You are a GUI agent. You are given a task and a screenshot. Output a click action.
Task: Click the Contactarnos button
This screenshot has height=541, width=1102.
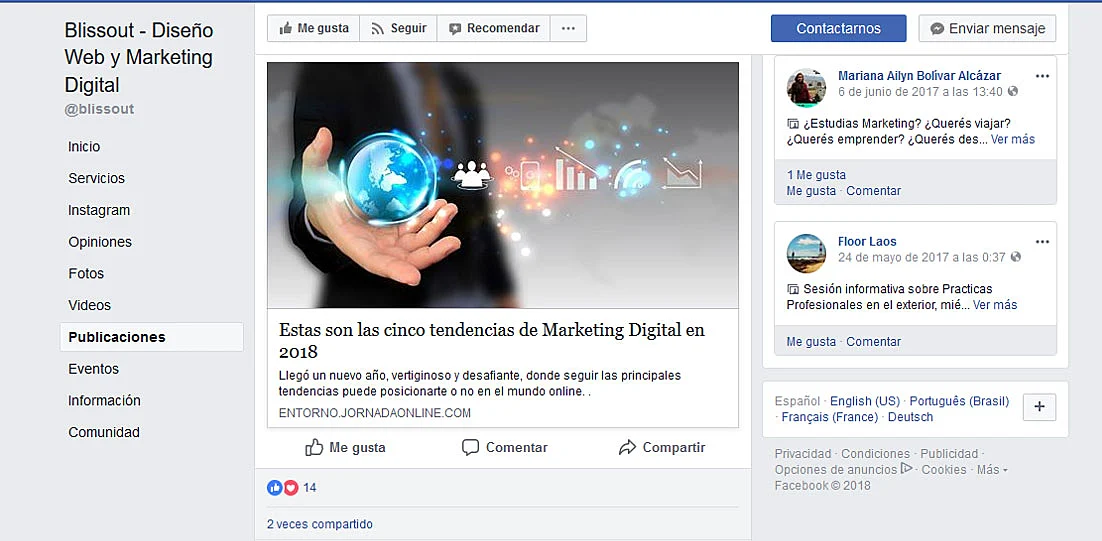pyautogui.click(x=838, y=29)
